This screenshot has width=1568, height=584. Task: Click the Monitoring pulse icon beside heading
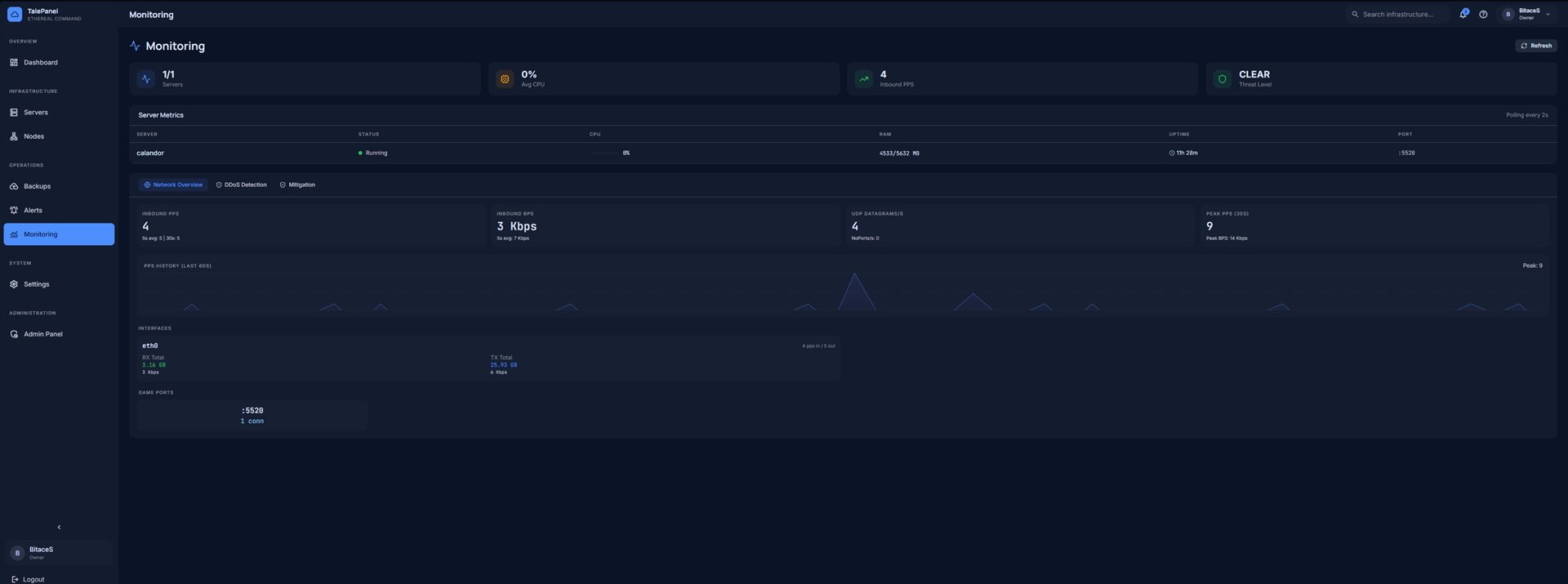pos(135,46)
